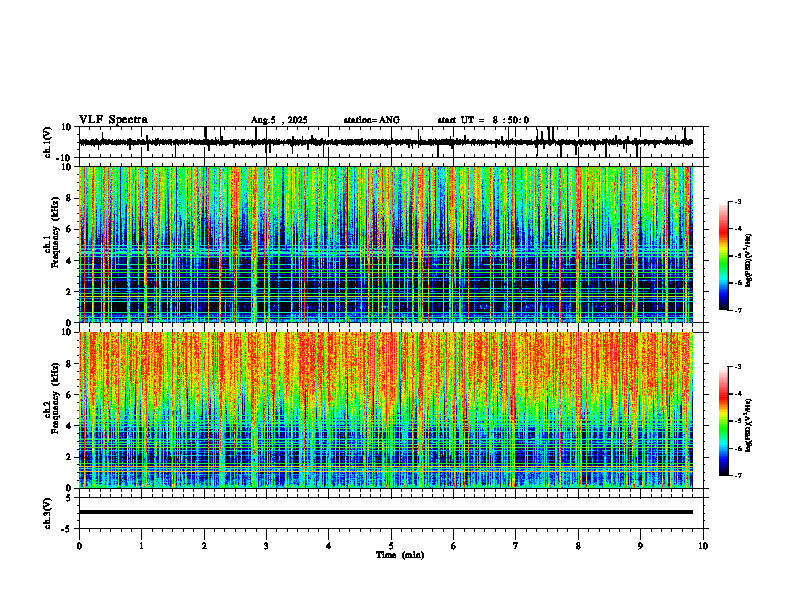Click the log(PSD) label beside ch.2 colorbar
Image resolution: width=792 pixels, height=612 pixels.
(x=749, y=426)
